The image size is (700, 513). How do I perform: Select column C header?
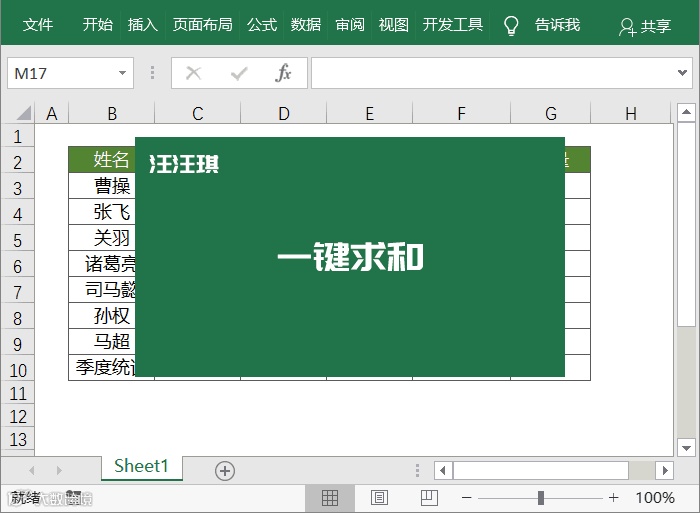pos(197,113)
